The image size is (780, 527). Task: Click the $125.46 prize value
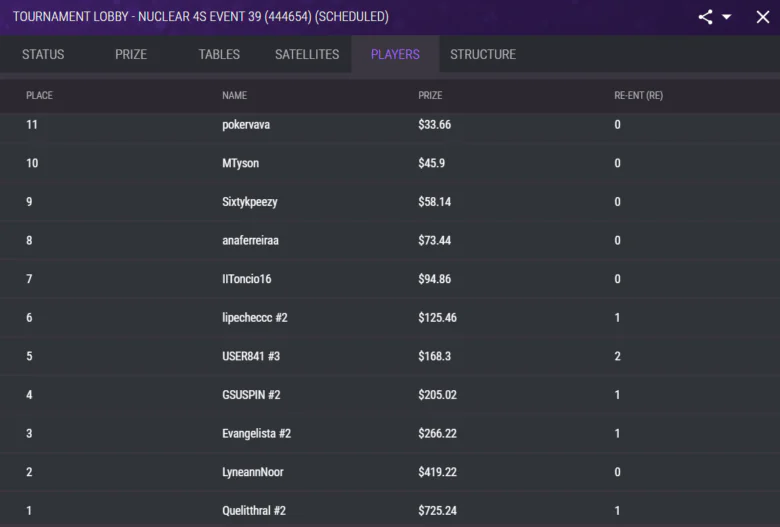point(437,317)
